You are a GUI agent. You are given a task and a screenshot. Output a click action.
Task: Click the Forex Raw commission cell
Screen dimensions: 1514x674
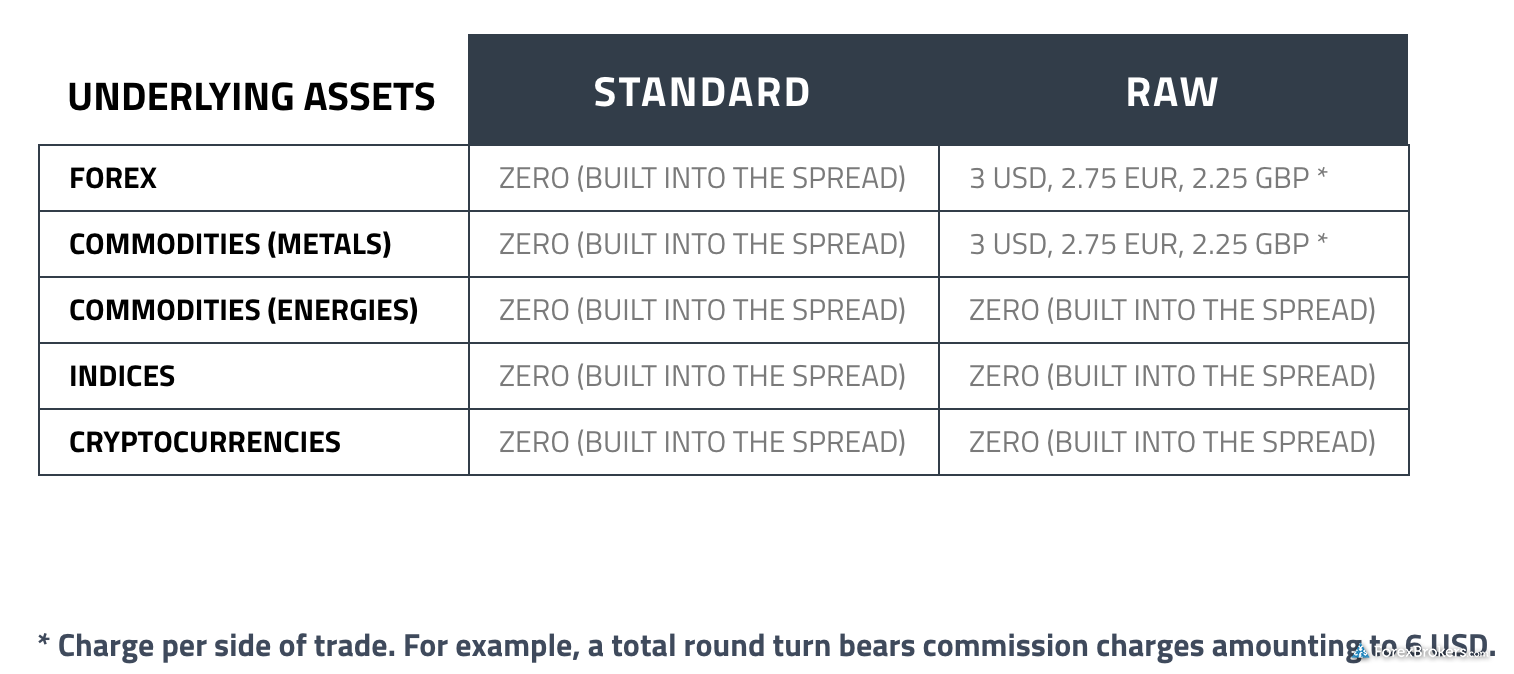coord(1173,178)
